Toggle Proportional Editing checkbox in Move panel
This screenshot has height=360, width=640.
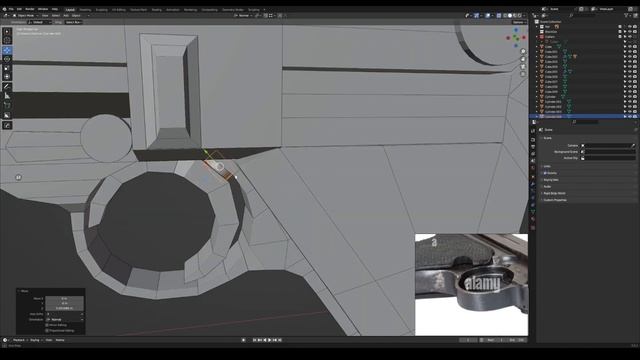click(x=47, y=331)
